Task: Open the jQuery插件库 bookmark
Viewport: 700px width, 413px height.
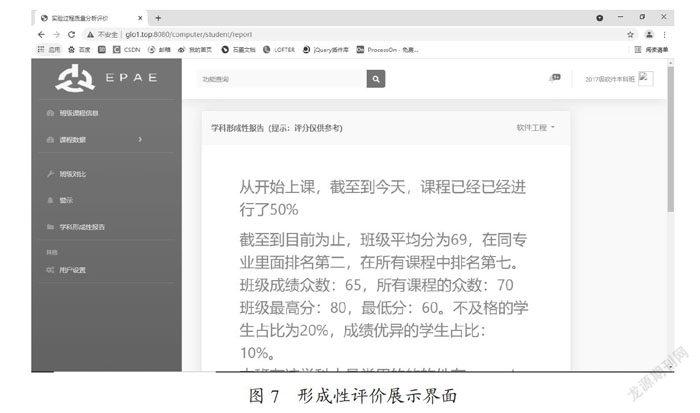Action: (x=325, y=50)
